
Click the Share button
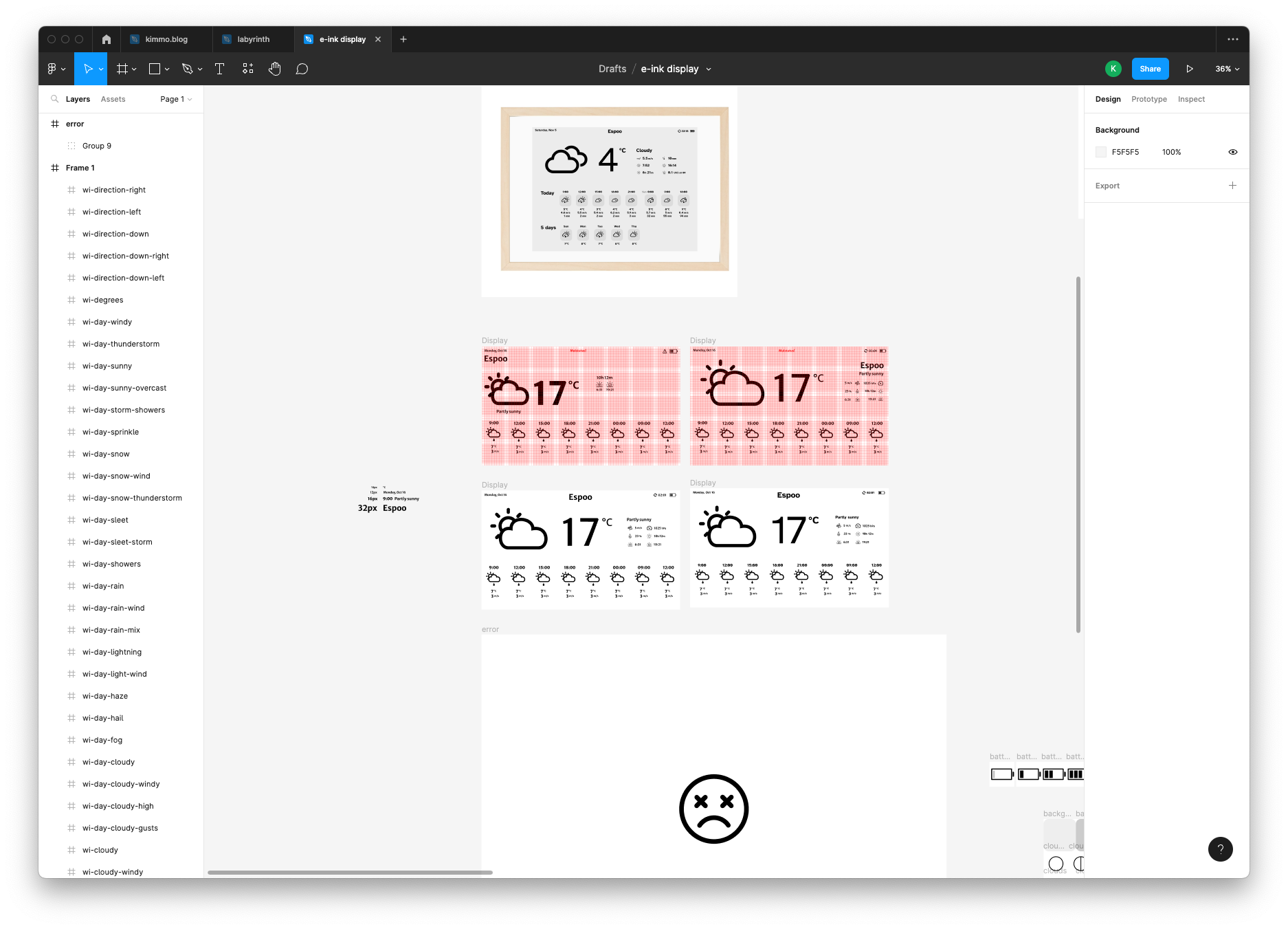click(1151, 69)
